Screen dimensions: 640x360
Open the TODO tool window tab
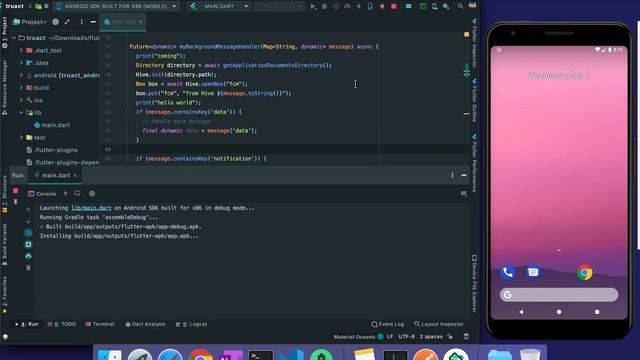62,324
